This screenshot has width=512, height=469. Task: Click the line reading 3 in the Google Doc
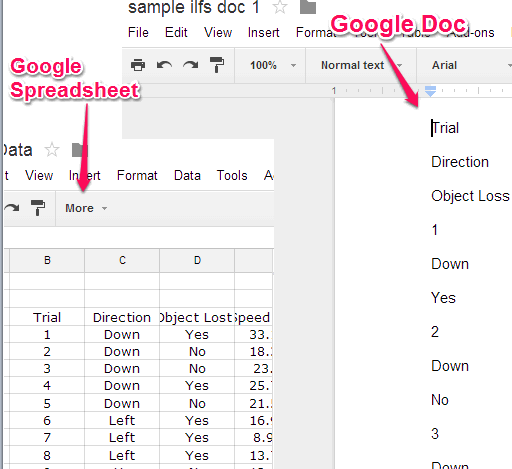pos(435,434)
